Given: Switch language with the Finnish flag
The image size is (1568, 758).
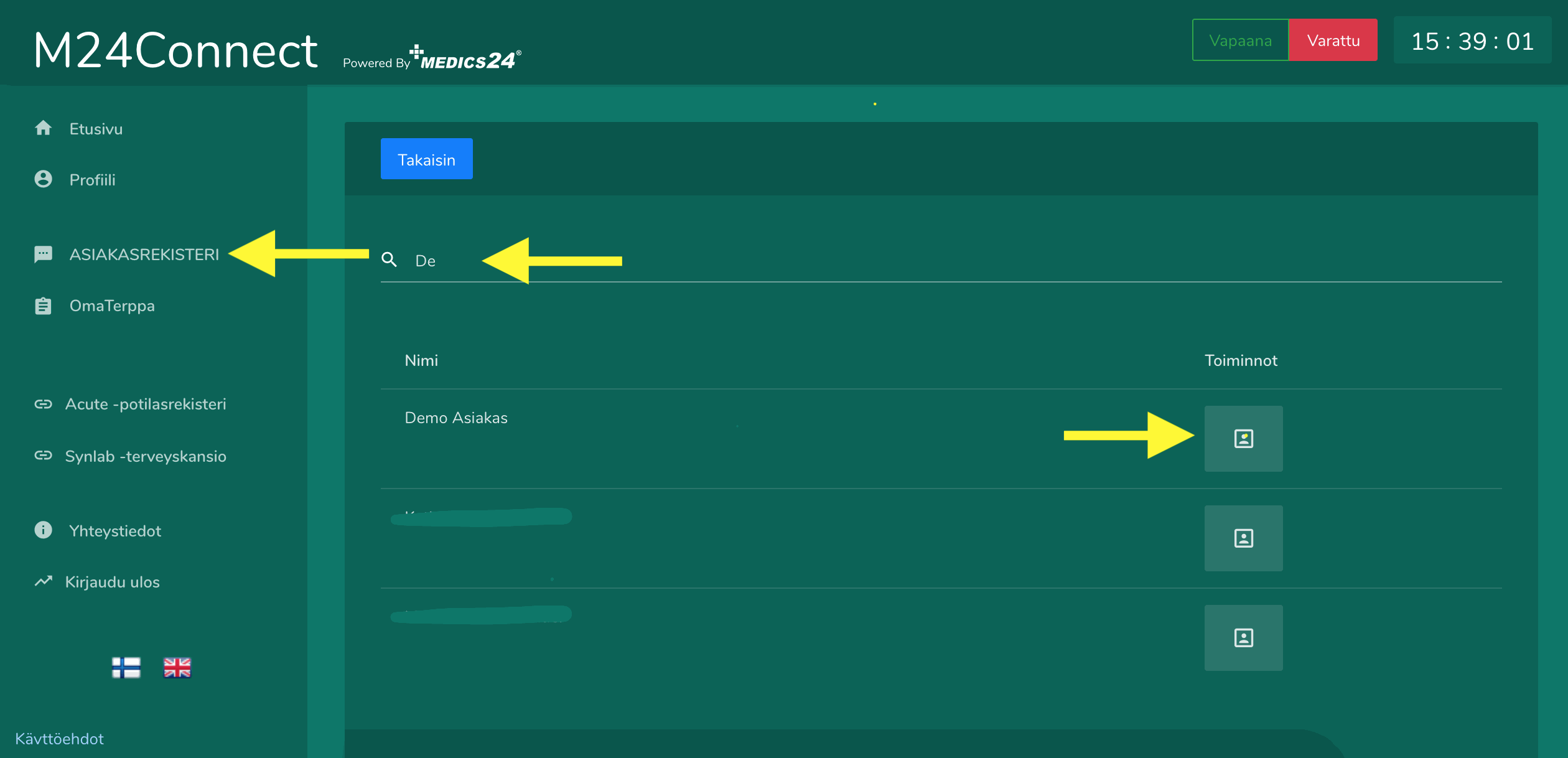Looking at the screenshot, I should tap(126, 668).
